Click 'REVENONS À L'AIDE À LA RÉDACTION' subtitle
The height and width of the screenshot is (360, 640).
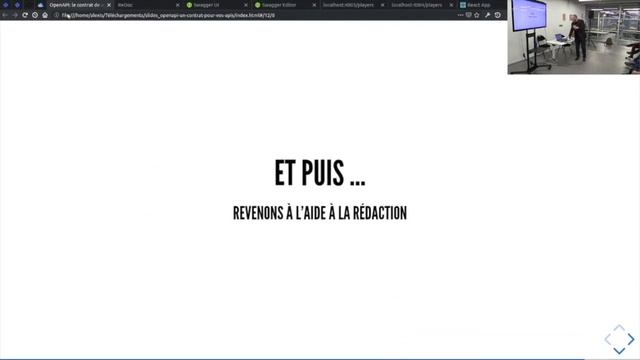point(320,213)
